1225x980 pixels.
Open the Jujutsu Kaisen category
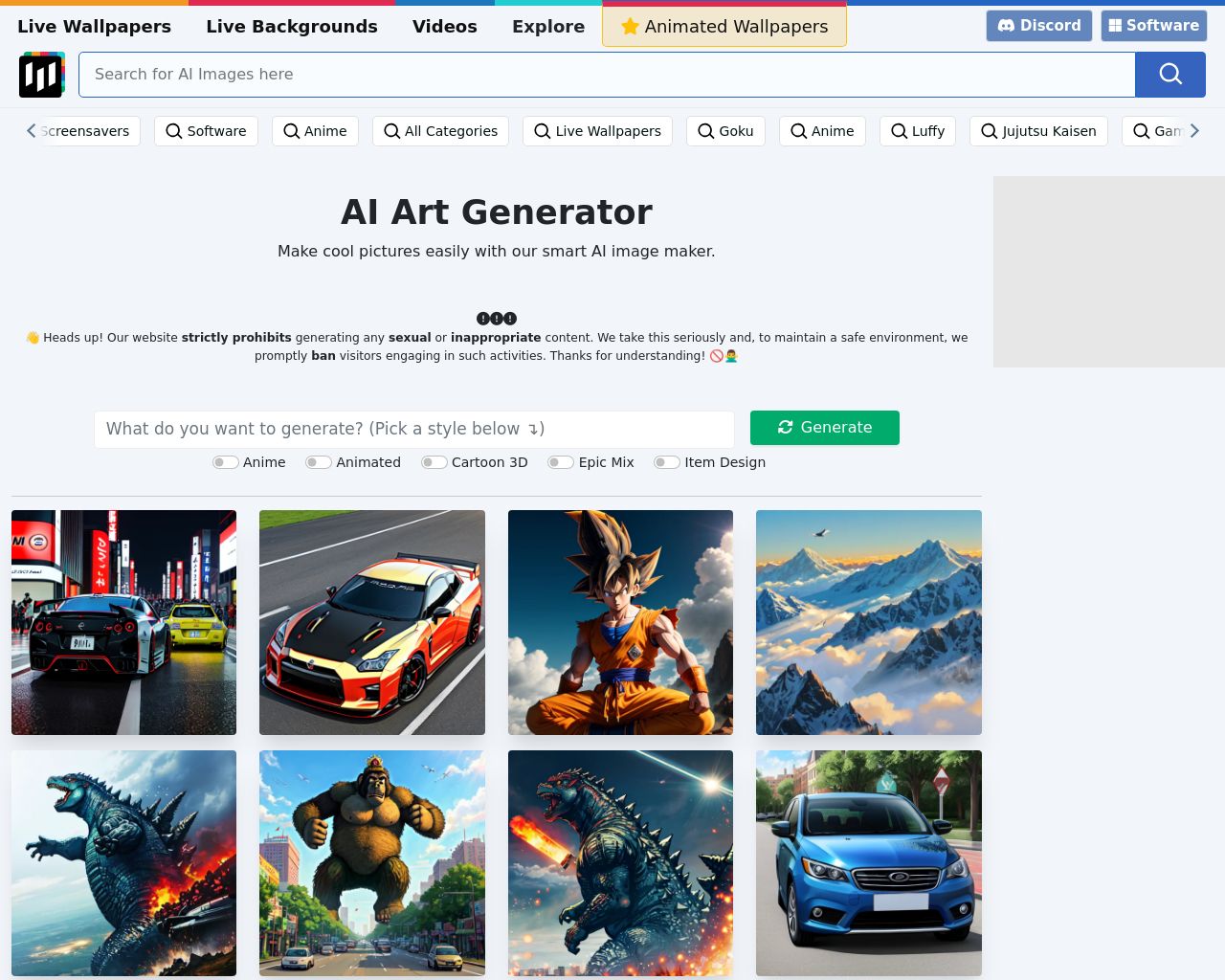point(1039,131)
